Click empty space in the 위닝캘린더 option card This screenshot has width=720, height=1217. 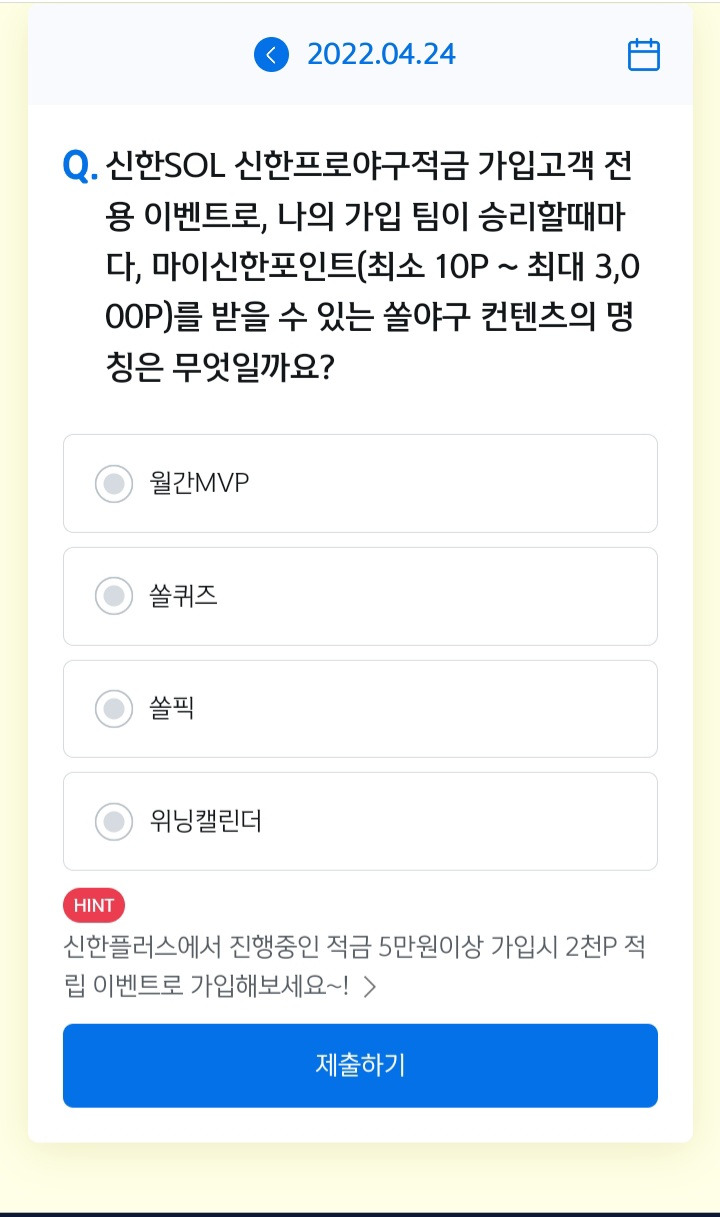[x=460, y=822]
